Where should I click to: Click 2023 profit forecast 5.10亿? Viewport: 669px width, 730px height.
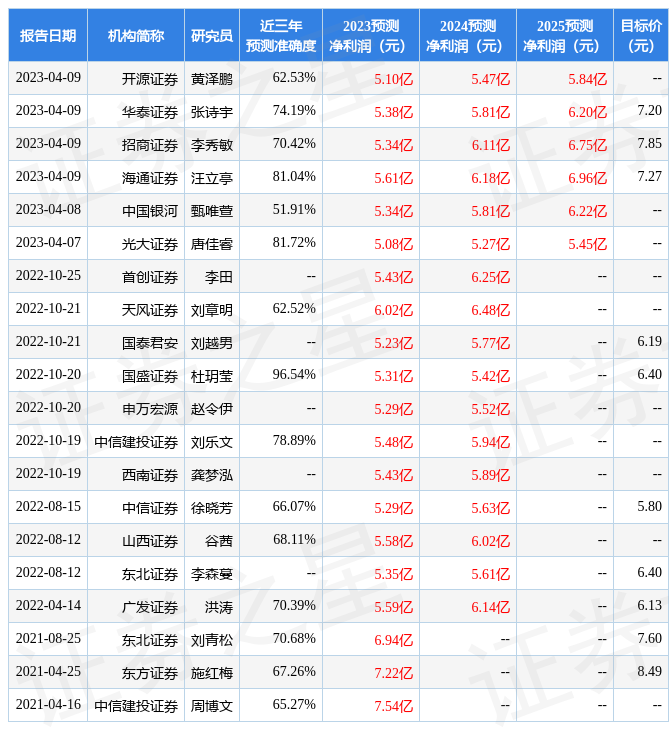click(x=393, y=79)
